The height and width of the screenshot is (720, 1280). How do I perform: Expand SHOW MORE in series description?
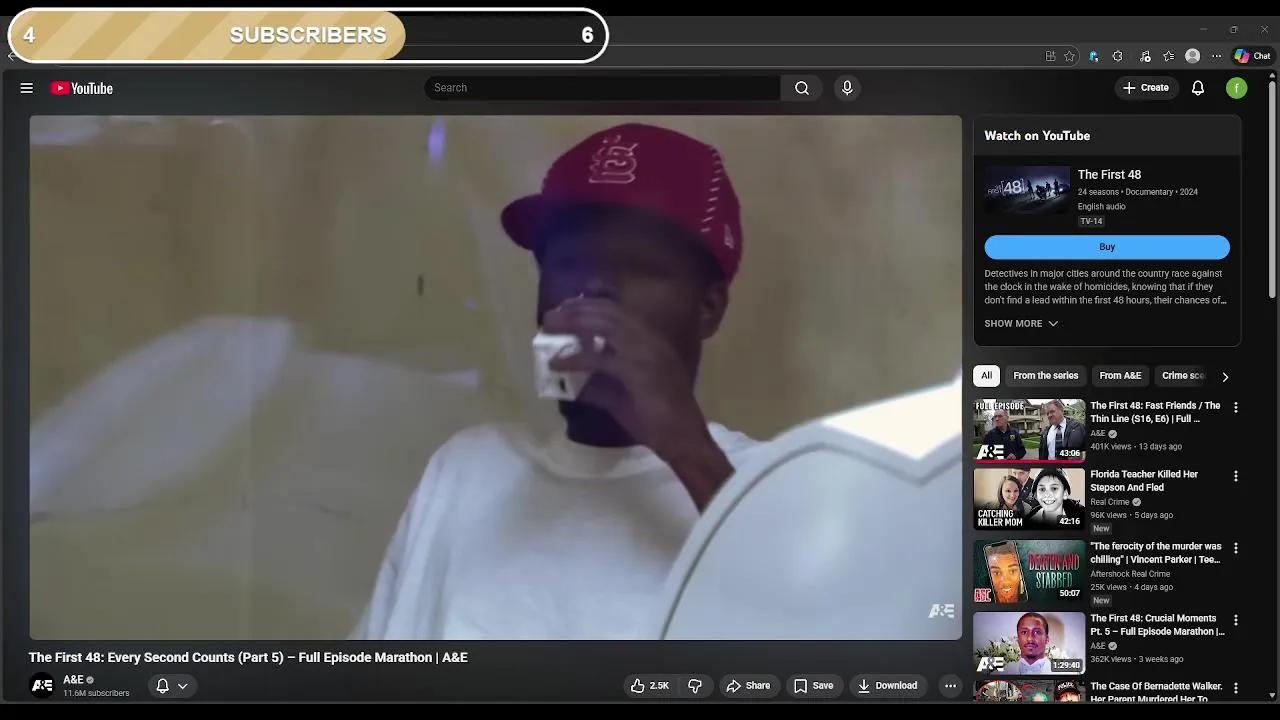pyautogui.click(x=1021, y=324)
